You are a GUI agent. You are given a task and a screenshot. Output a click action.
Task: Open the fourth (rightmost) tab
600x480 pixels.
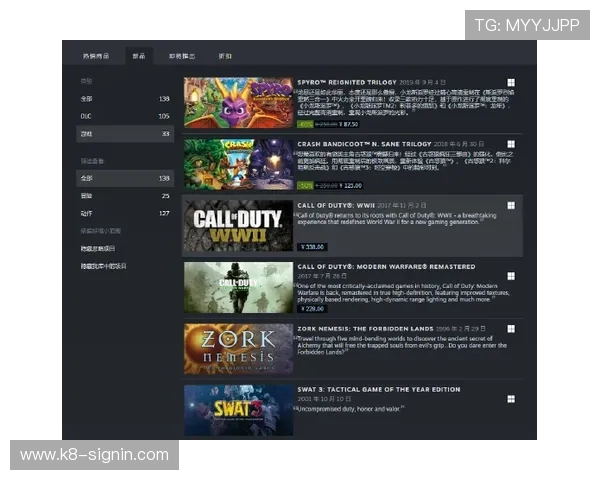[225, 57]
